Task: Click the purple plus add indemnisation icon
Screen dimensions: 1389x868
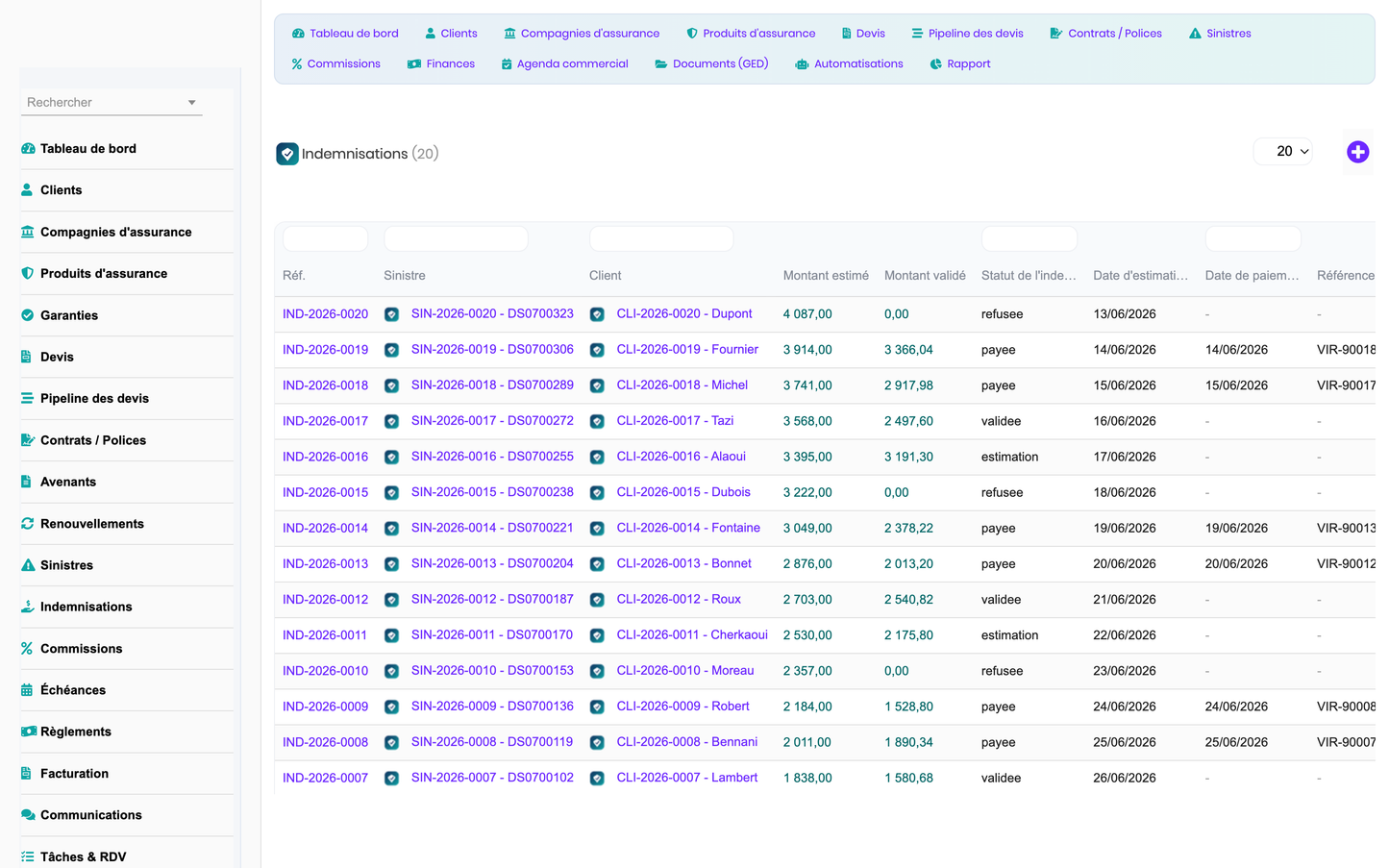Action: point(1357,152)
